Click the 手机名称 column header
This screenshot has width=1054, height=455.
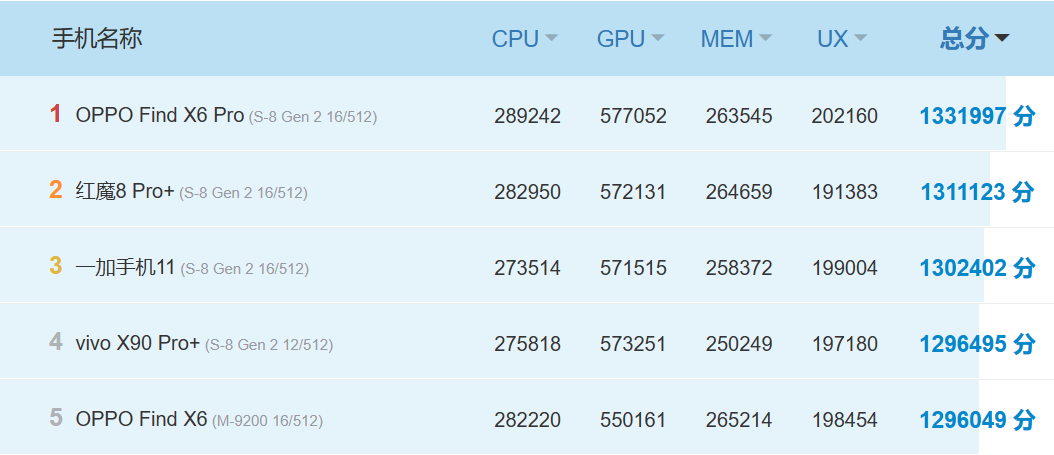click(x=97, y=38)
